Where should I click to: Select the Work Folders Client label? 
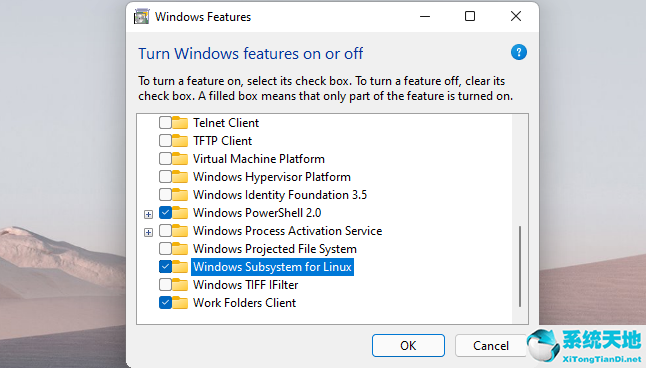244,303
